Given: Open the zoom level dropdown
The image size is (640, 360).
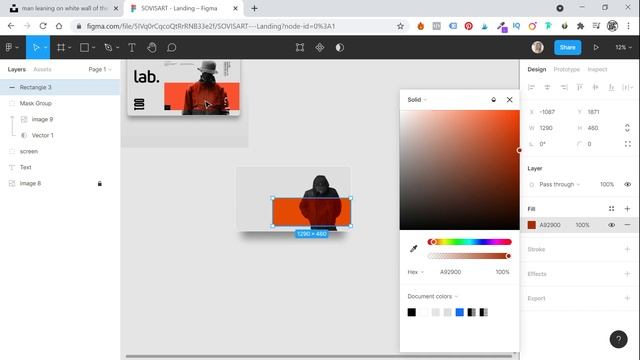Looking at the screenshot, I should 623,47.
